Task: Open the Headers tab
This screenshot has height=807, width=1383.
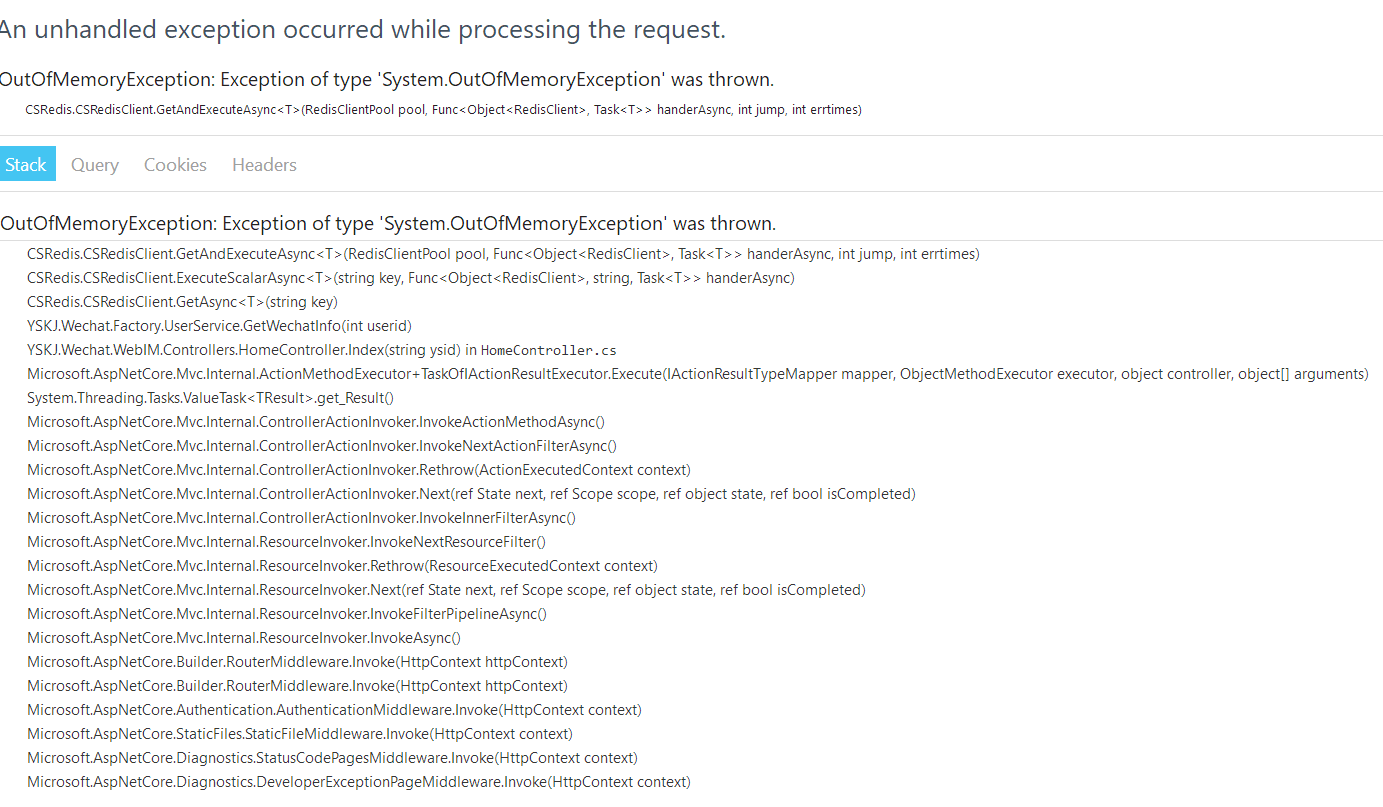Action: tap(263, 164)
